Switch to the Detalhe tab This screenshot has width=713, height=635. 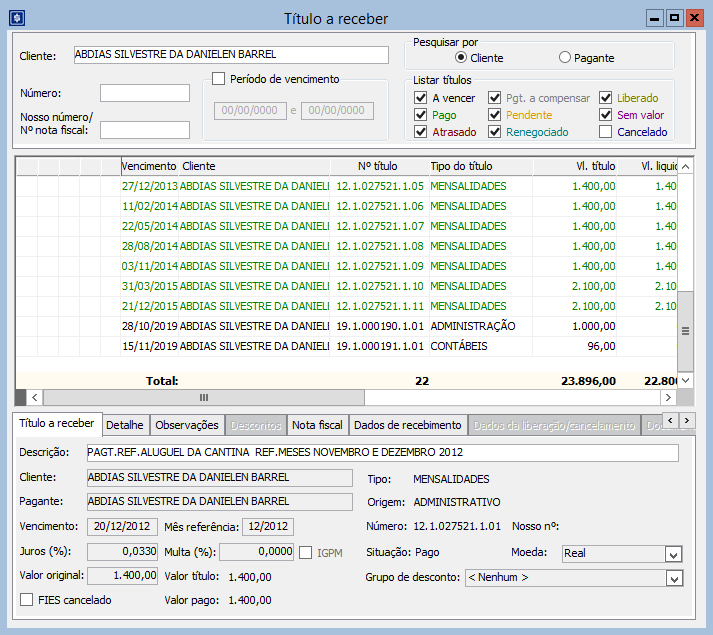(126, 425)
